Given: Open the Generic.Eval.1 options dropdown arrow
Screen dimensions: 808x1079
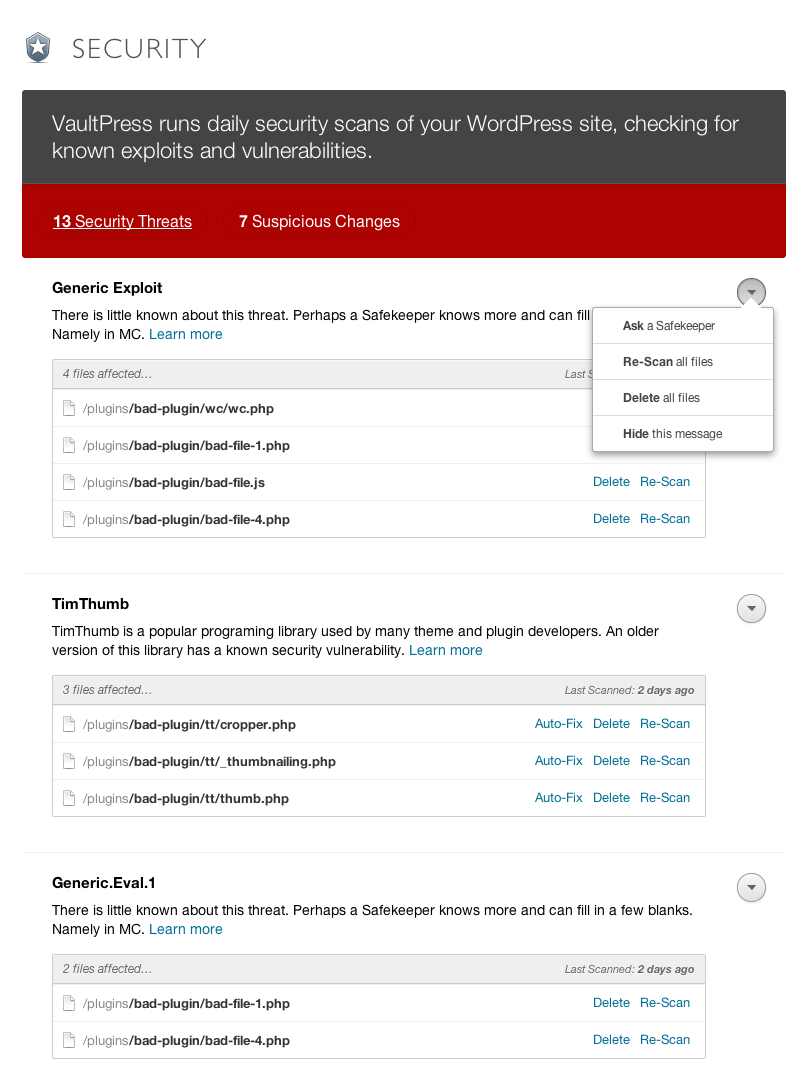Looking at the screenshot, I should pos(751,887).
